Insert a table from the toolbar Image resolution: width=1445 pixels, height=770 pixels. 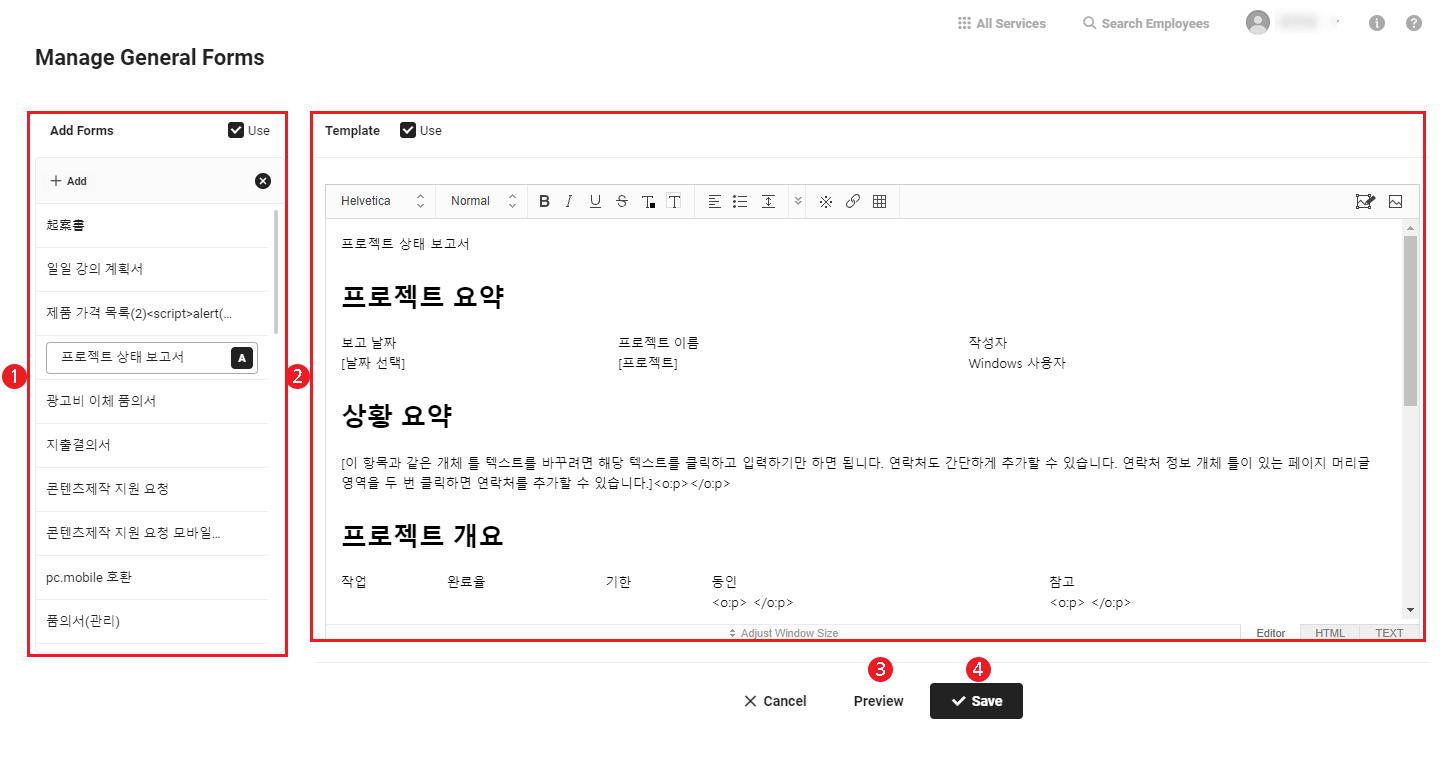point(879,201)
